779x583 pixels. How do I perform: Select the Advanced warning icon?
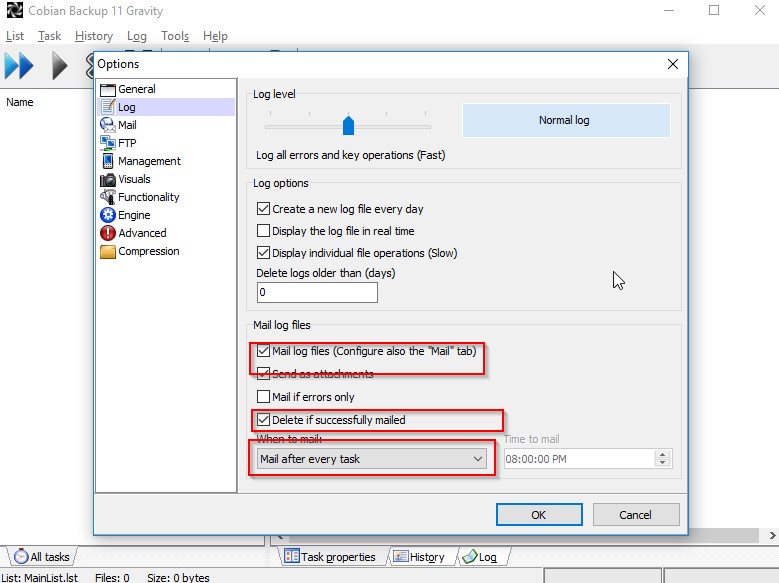pyautogui.click(x=108, y=233)
